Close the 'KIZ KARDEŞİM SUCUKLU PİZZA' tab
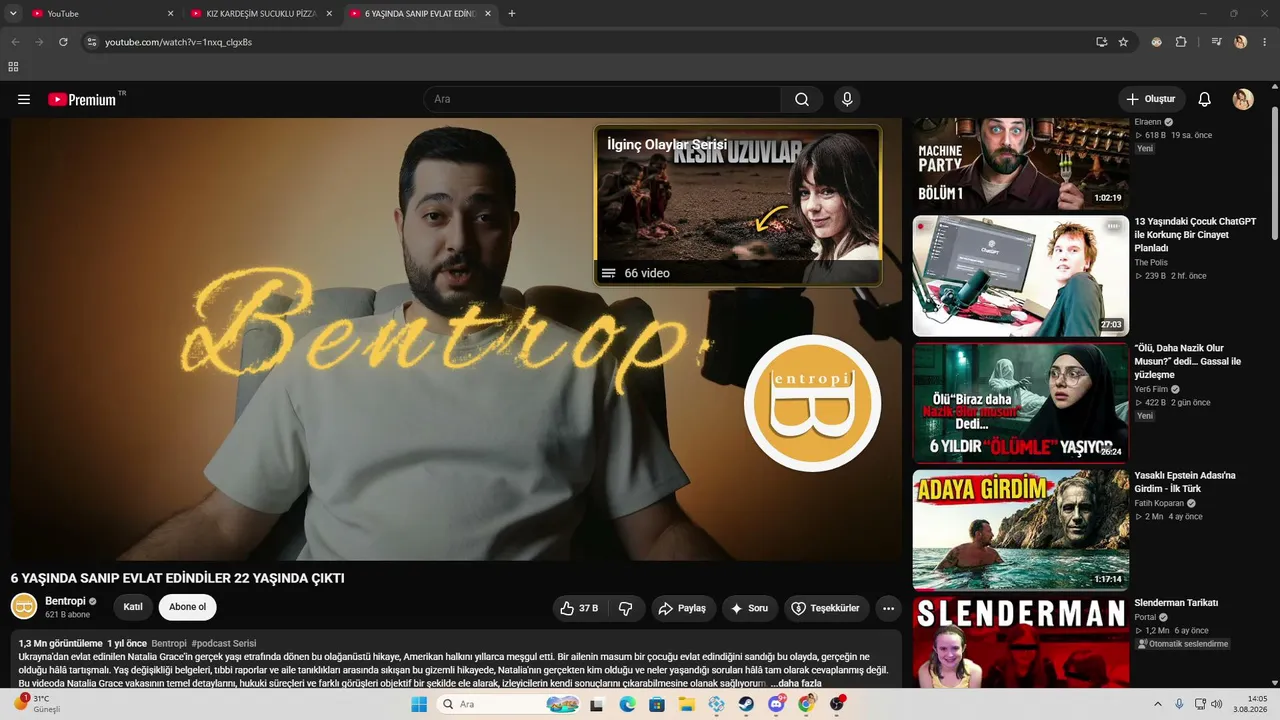Viewport: 1280px width, 720px height. (329, 14)
